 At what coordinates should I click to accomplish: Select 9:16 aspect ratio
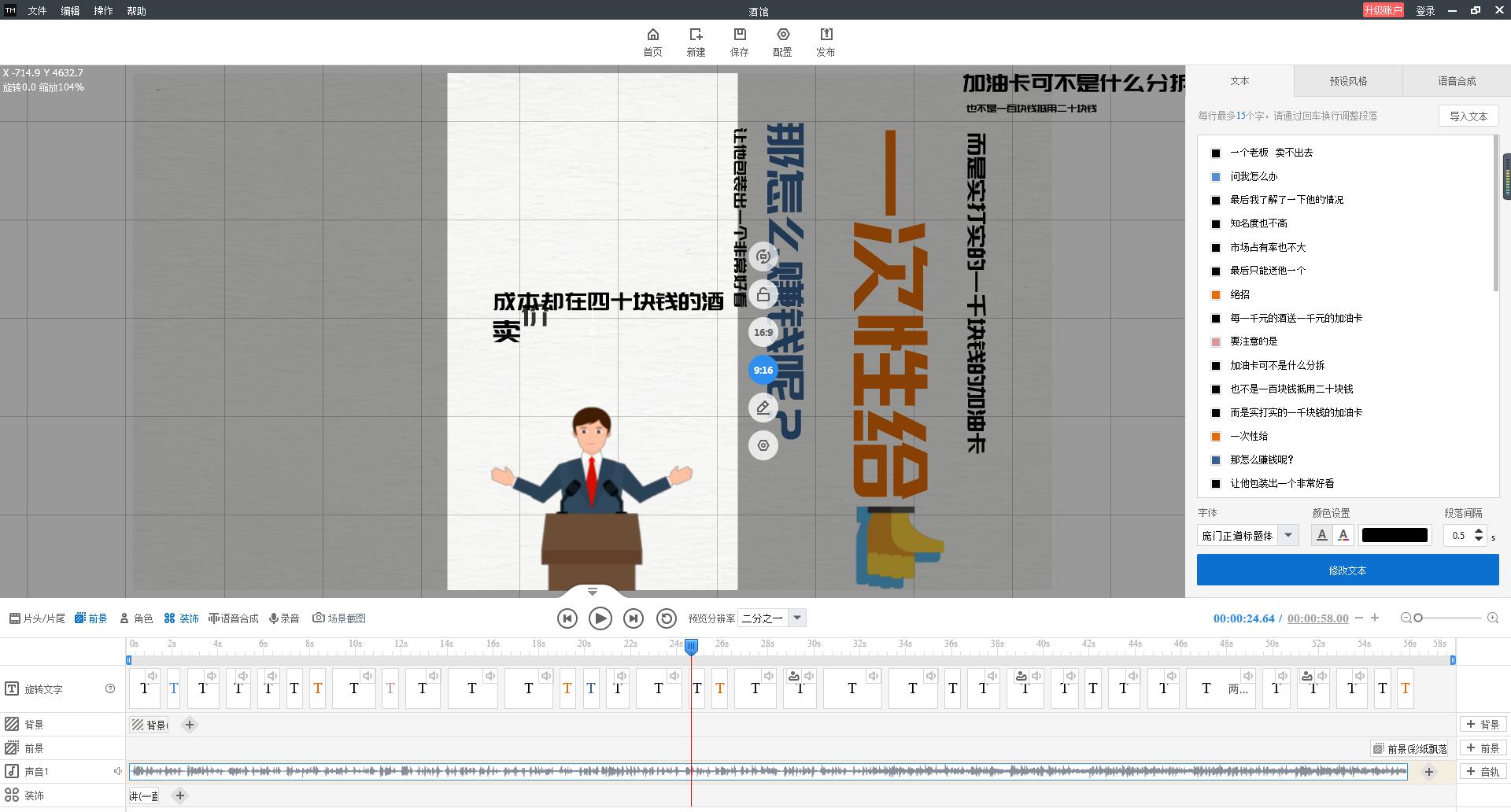point(763,370)
